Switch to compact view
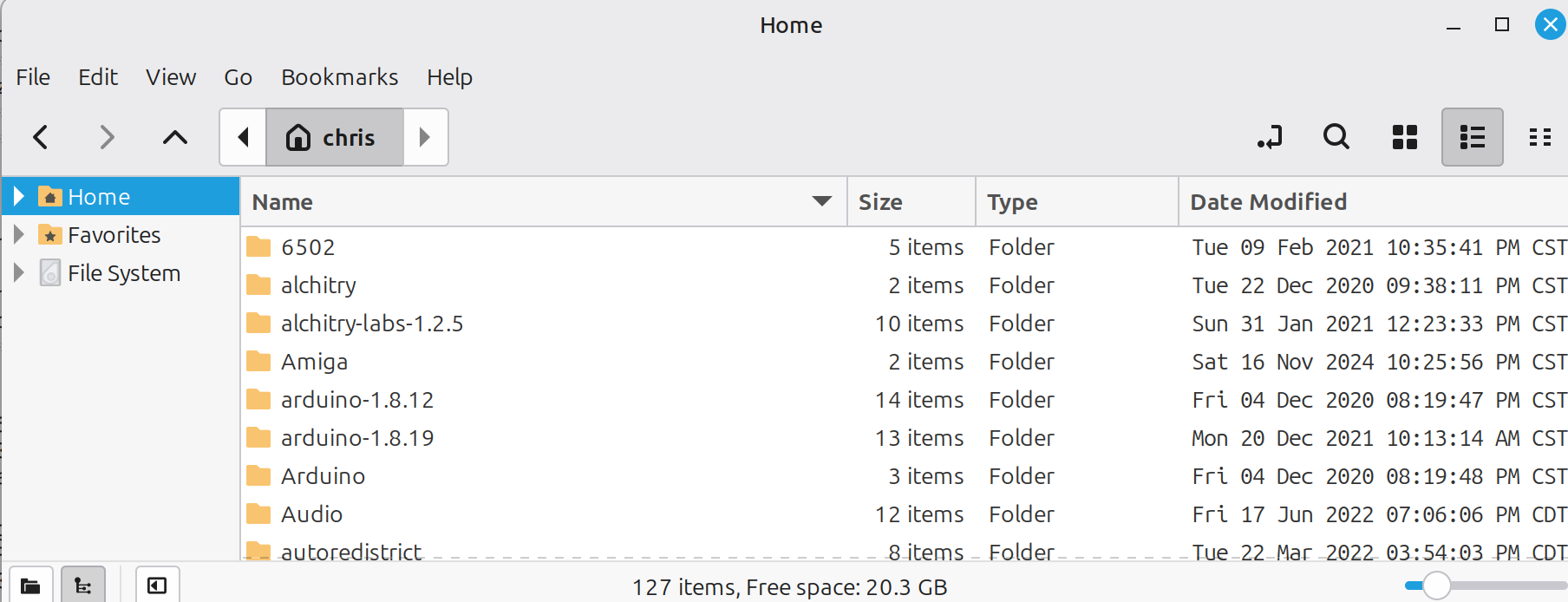Screen dimensions: 1568x602 pos(1539,137)
